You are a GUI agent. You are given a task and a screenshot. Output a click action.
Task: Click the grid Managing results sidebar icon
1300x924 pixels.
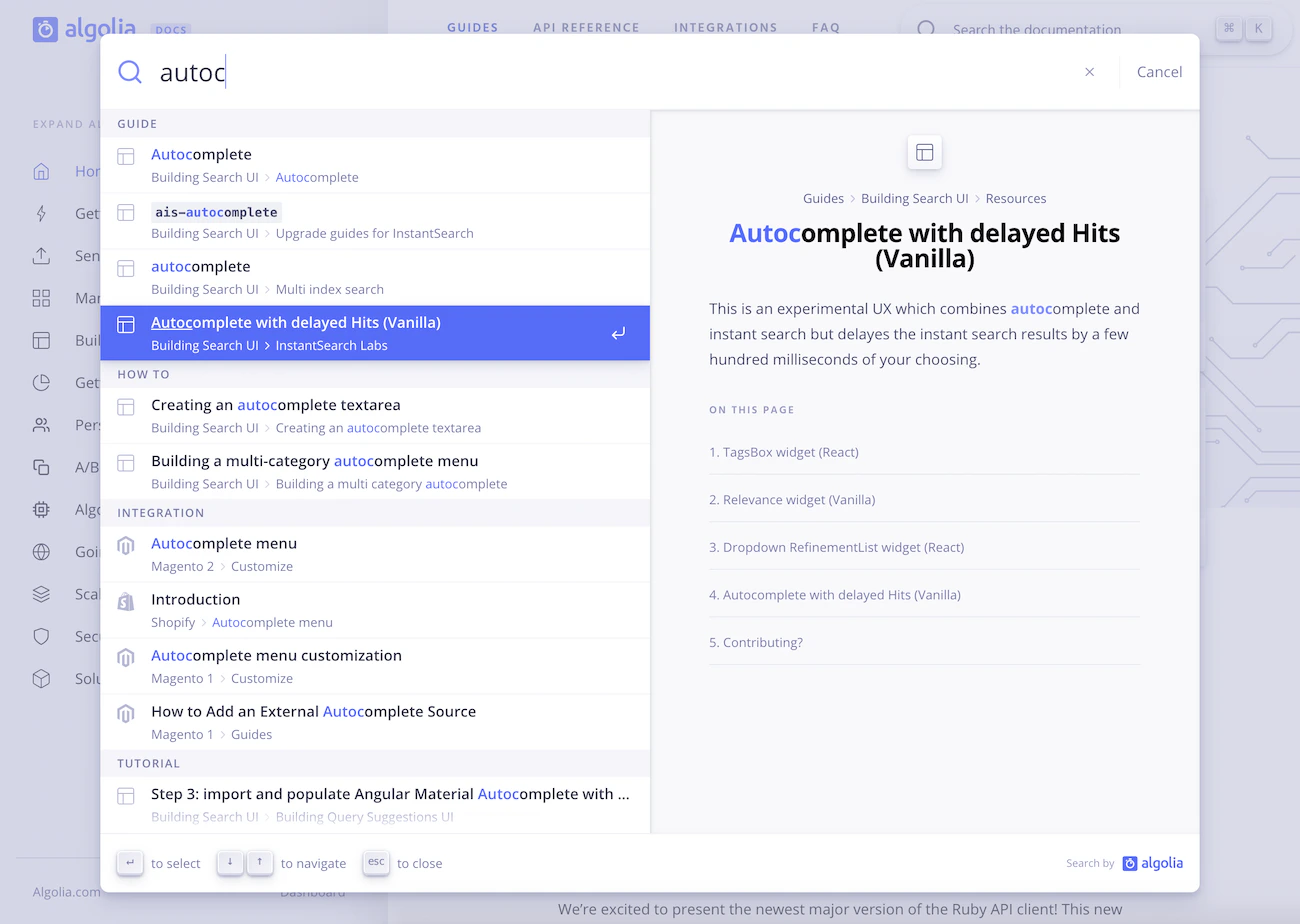point(41,297)
